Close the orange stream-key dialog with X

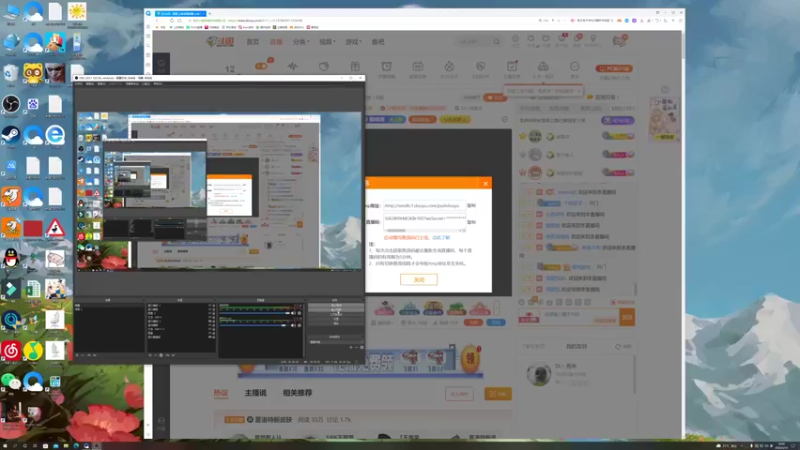[485, 184]
